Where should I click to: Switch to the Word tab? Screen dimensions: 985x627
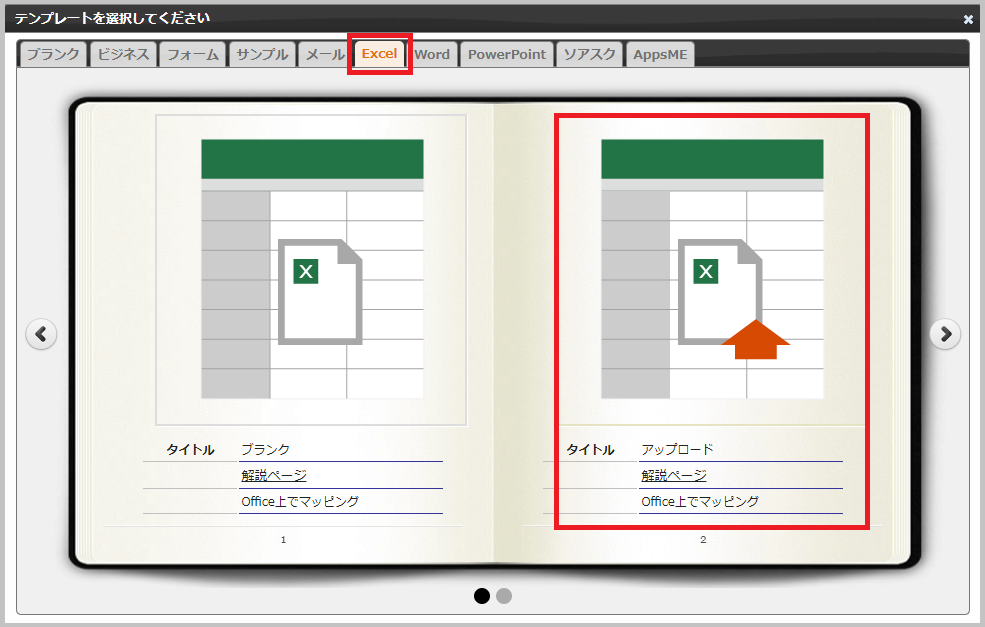pyautogui.click(x=432, y=54)
